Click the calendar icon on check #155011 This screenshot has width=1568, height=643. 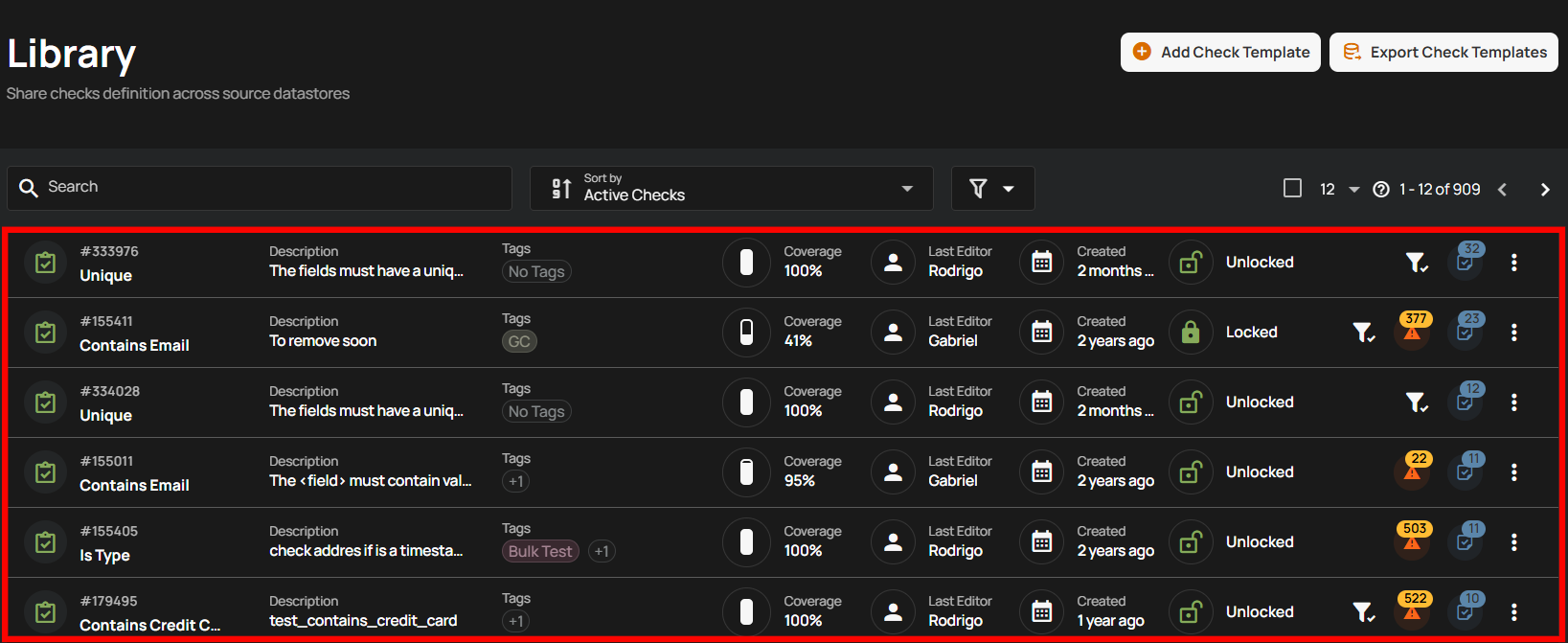tap(1042, 472)
